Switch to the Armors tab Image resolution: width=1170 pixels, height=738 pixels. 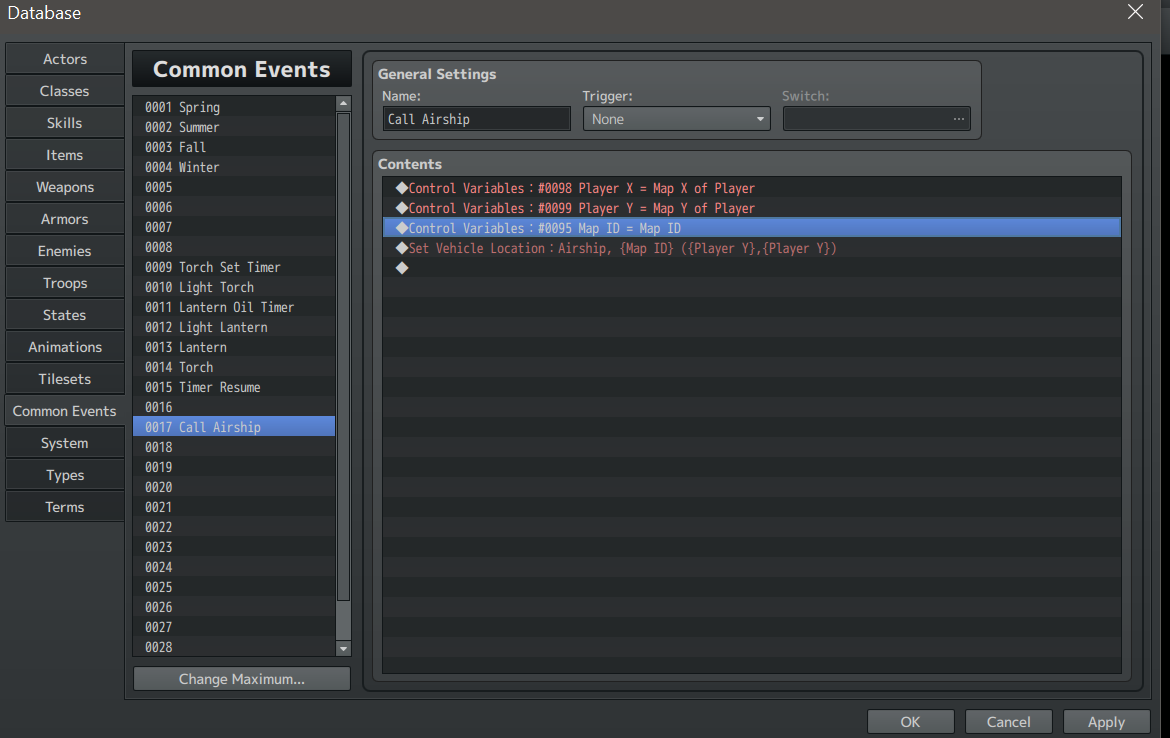pos(65,219)
